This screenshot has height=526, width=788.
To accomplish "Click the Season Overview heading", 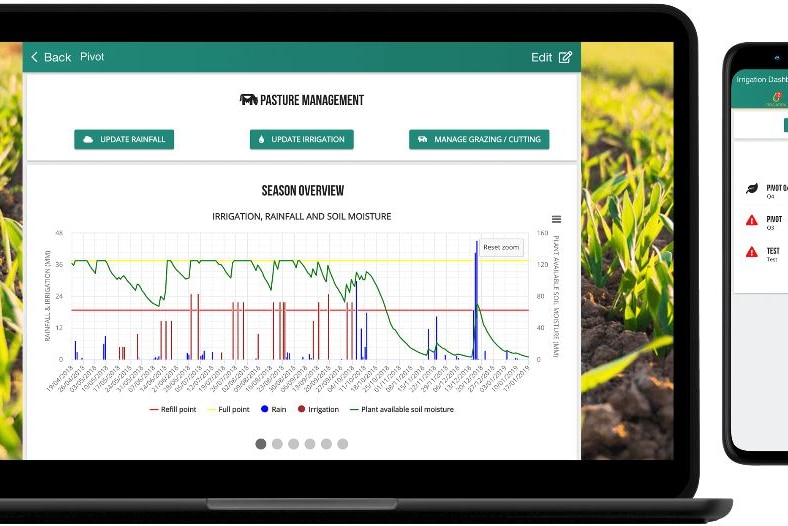I will pyautogui.click(x=303, y=190).
